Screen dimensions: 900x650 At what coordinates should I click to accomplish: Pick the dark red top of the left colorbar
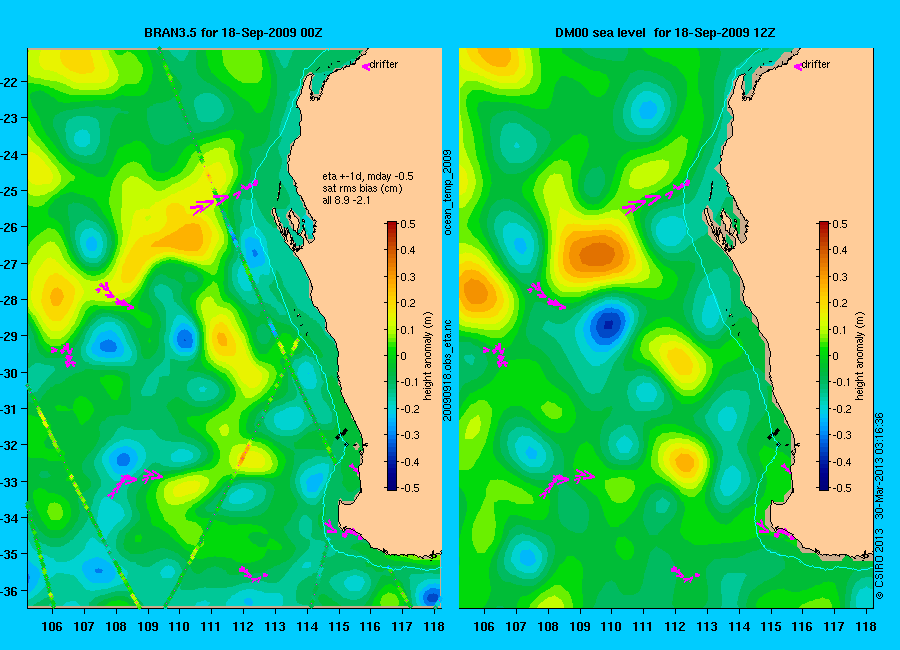pos(391,225)
